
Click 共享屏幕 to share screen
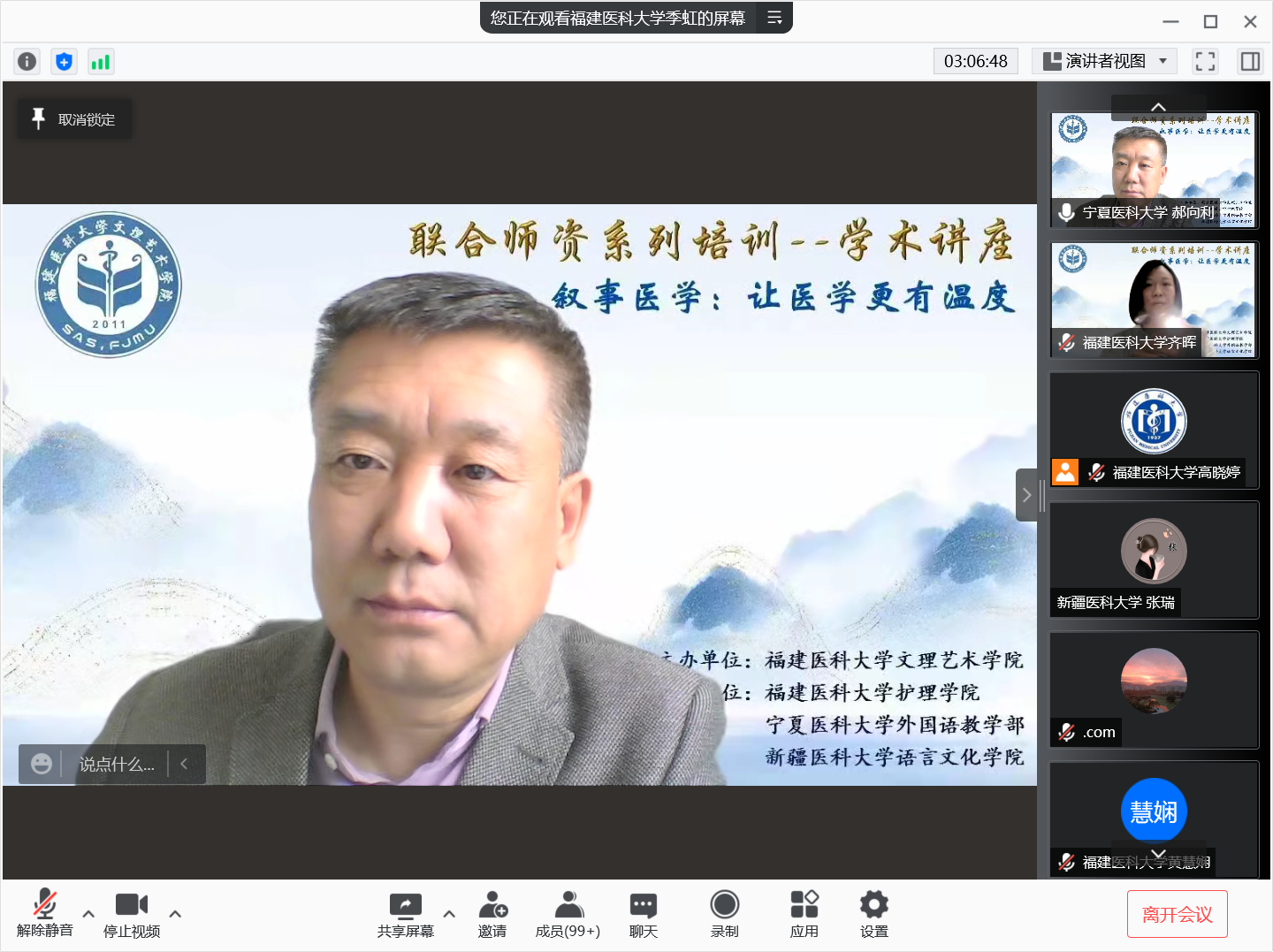point(405,914)
